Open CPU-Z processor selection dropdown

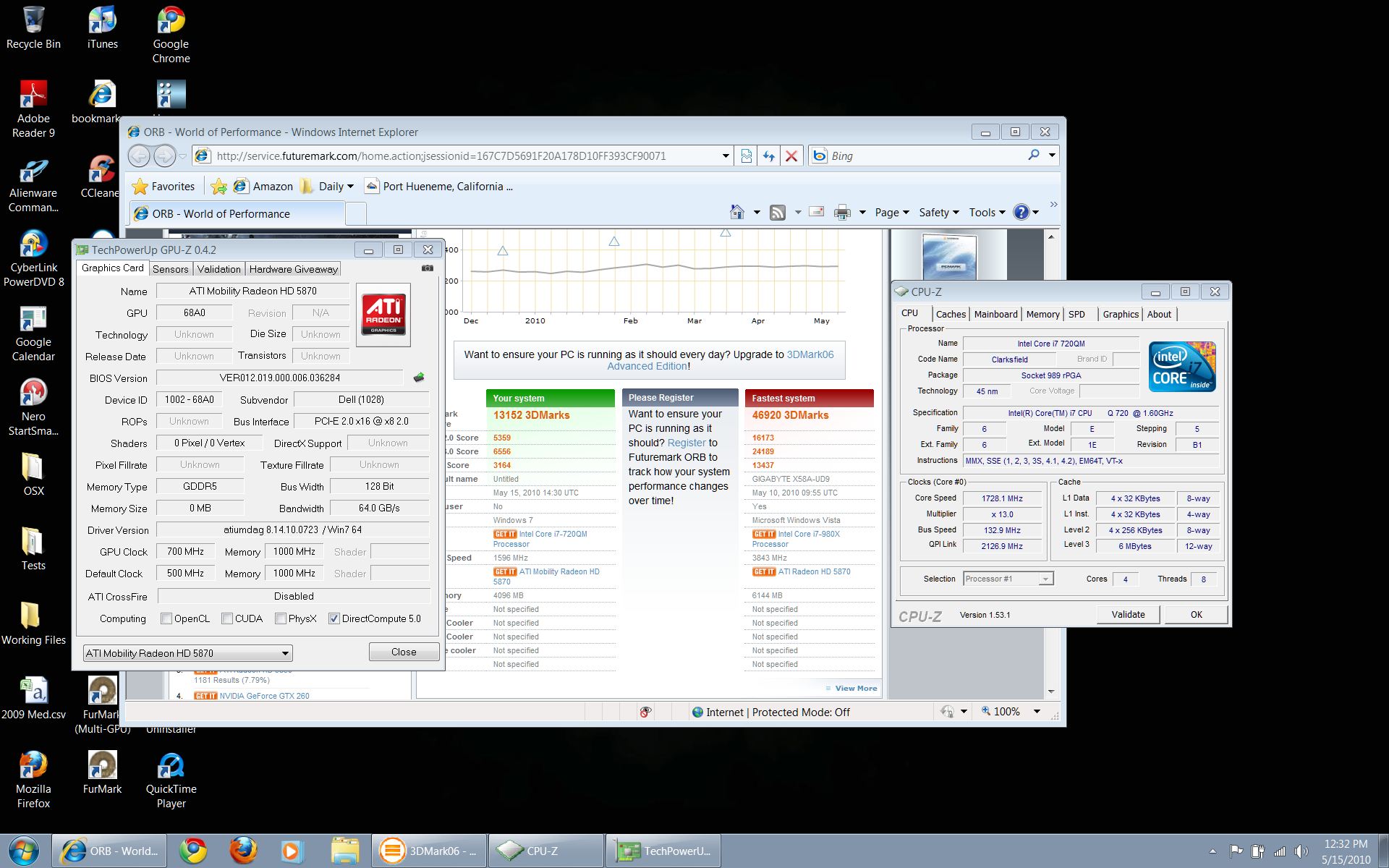tap(1045, 579)
